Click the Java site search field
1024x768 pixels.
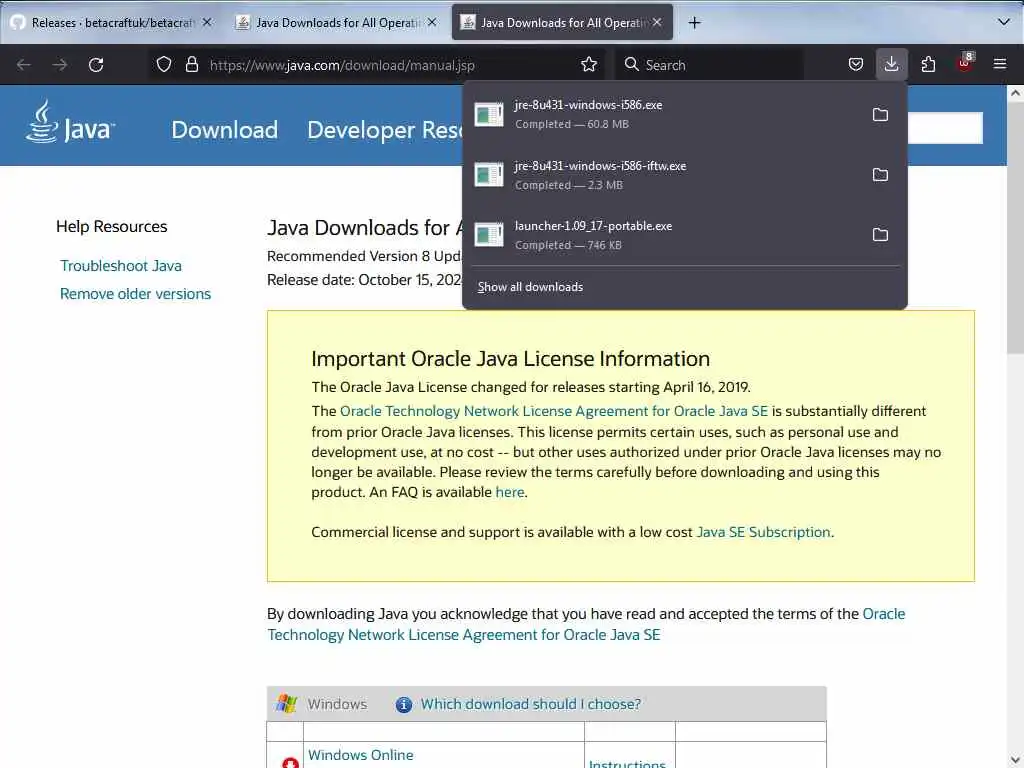(x=945, y=128)
